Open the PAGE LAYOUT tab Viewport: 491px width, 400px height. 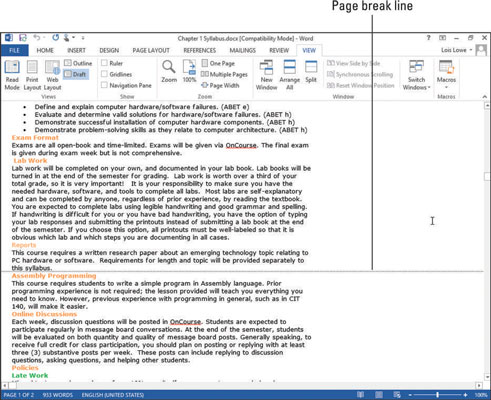click(151, 50)
